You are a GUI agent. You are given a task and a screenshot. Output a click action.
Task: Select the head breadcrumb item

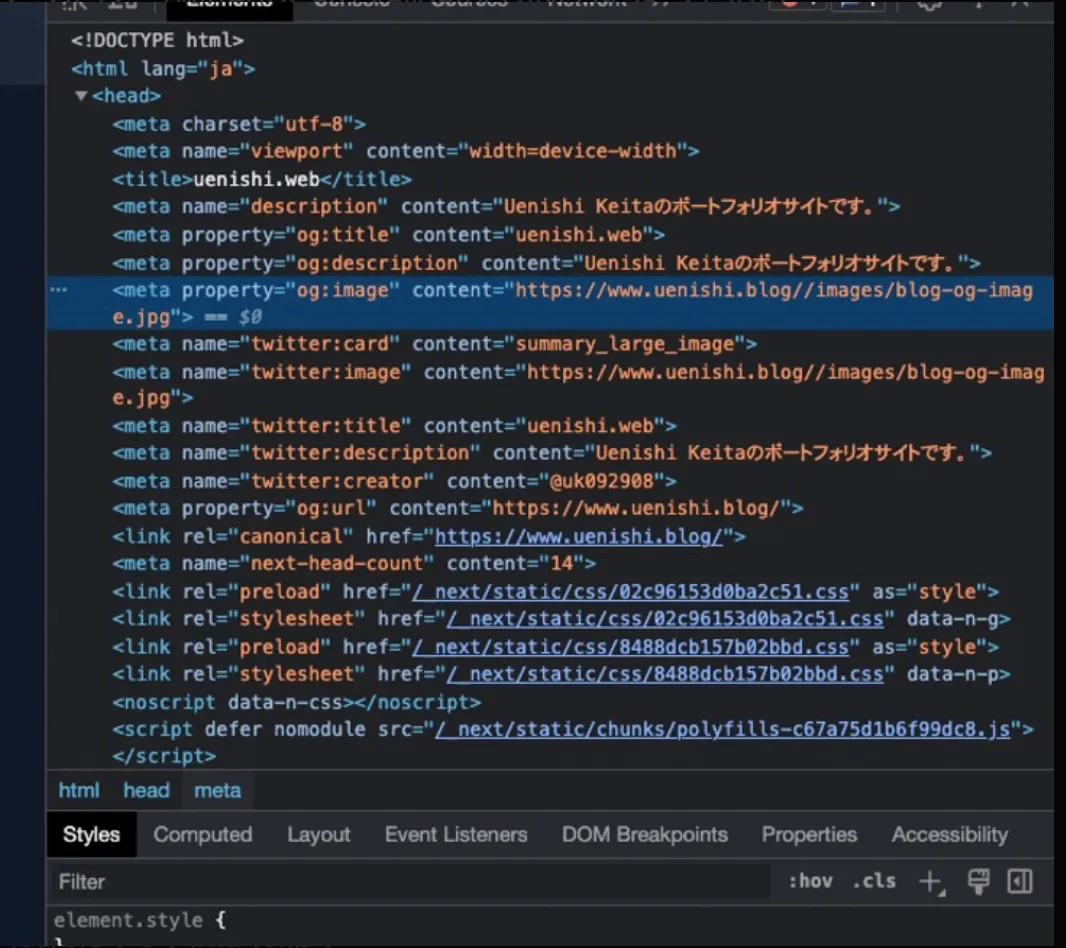tap(146, 791)
